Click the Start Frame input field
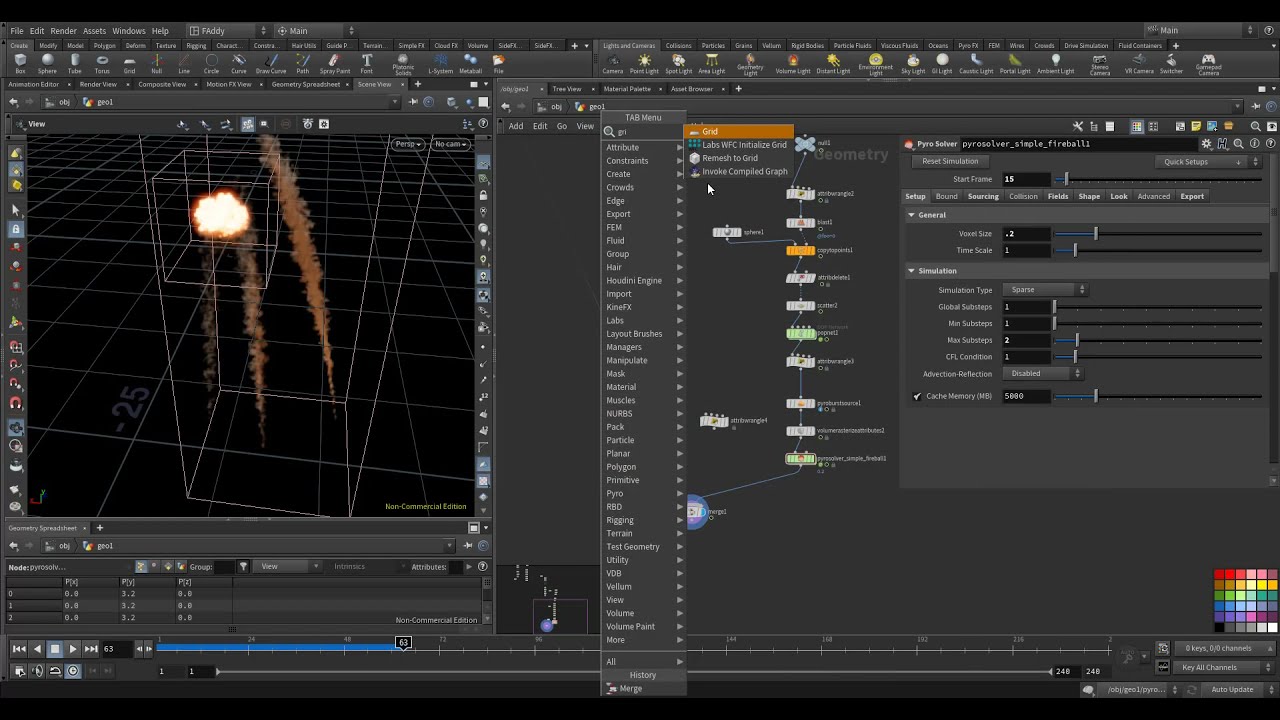This screenshot has width=1280, height=720. tap(1027, 179)
